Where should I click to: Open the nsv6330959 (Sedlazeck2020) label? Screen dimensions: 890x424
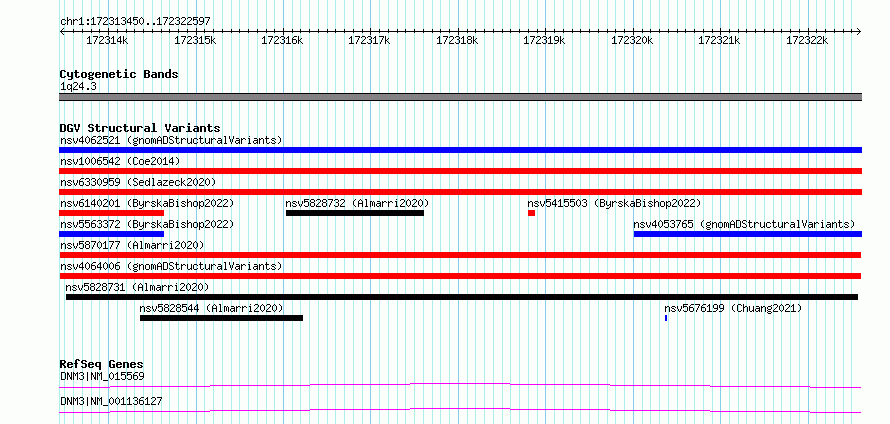click(x=138, y=182)
